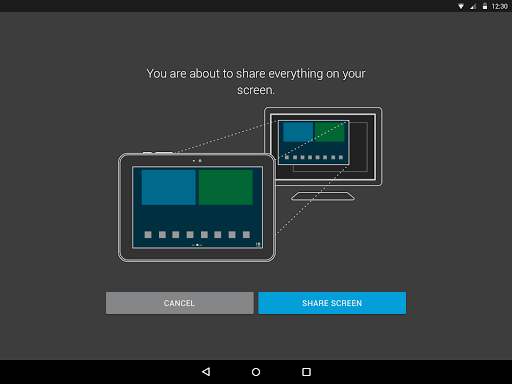Click the small blue tile on monitor
Viewport: 512px width, 384px height.
tap(298, 132)
